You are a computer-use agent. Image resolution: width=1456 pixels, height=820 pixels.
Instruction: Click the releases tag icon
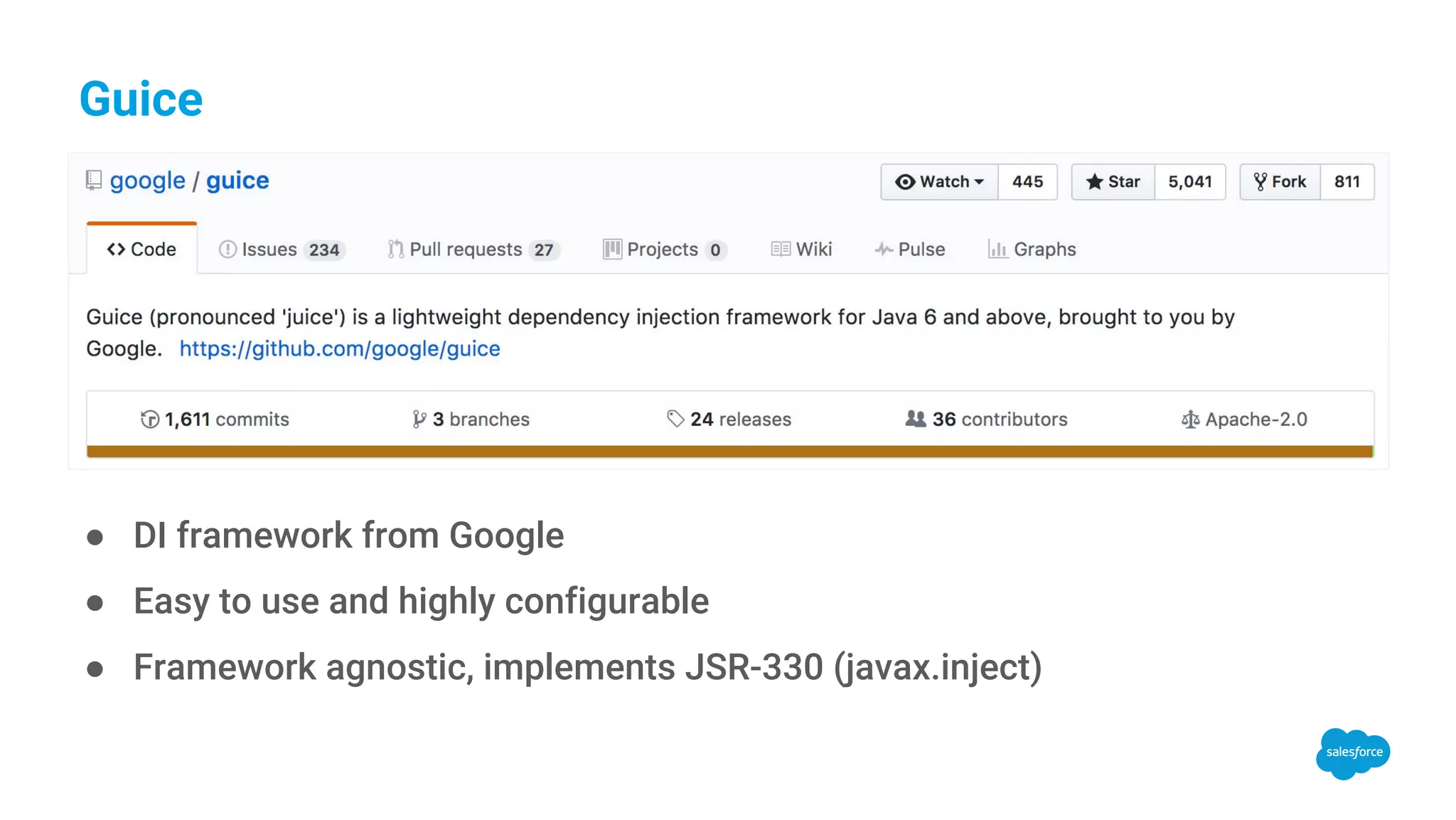click(x=675, y=419)
